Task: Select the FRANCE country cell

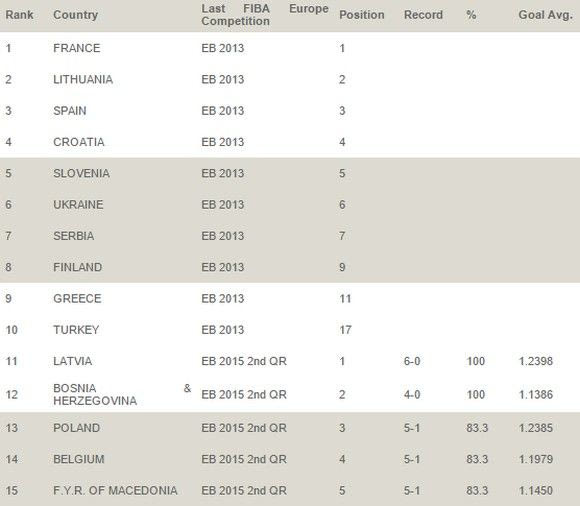Action: coord(77,48)
